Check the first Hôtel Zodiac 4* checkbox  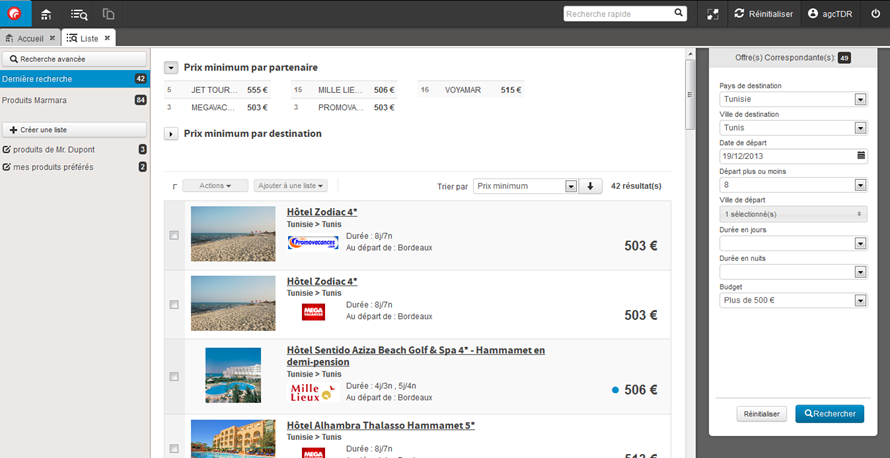174,236
